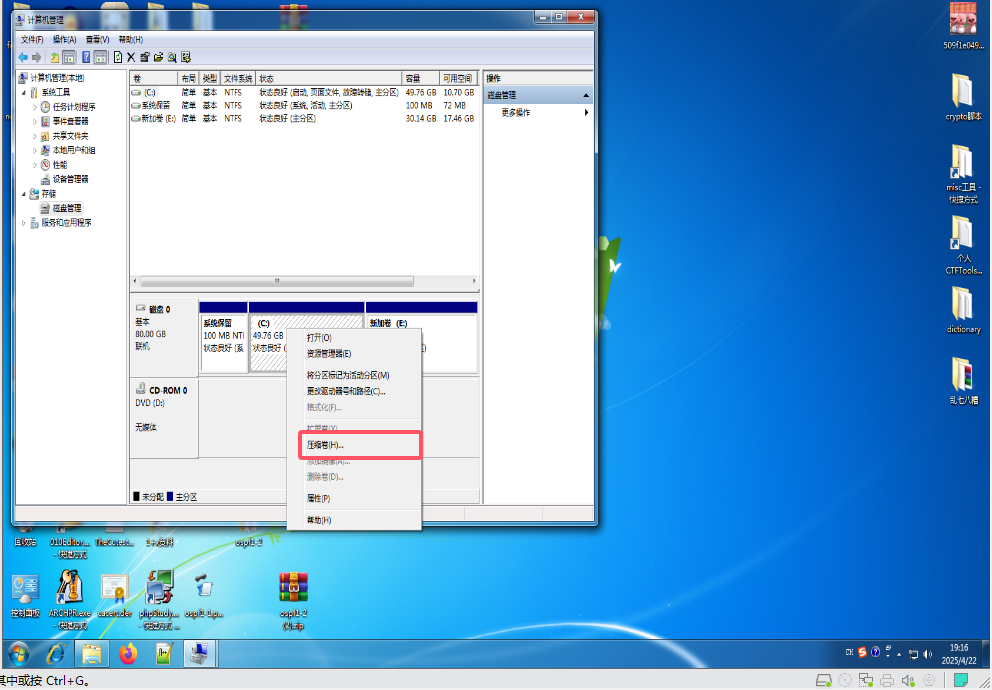Click the Back arrow toolbar icon

click(22, 57)
